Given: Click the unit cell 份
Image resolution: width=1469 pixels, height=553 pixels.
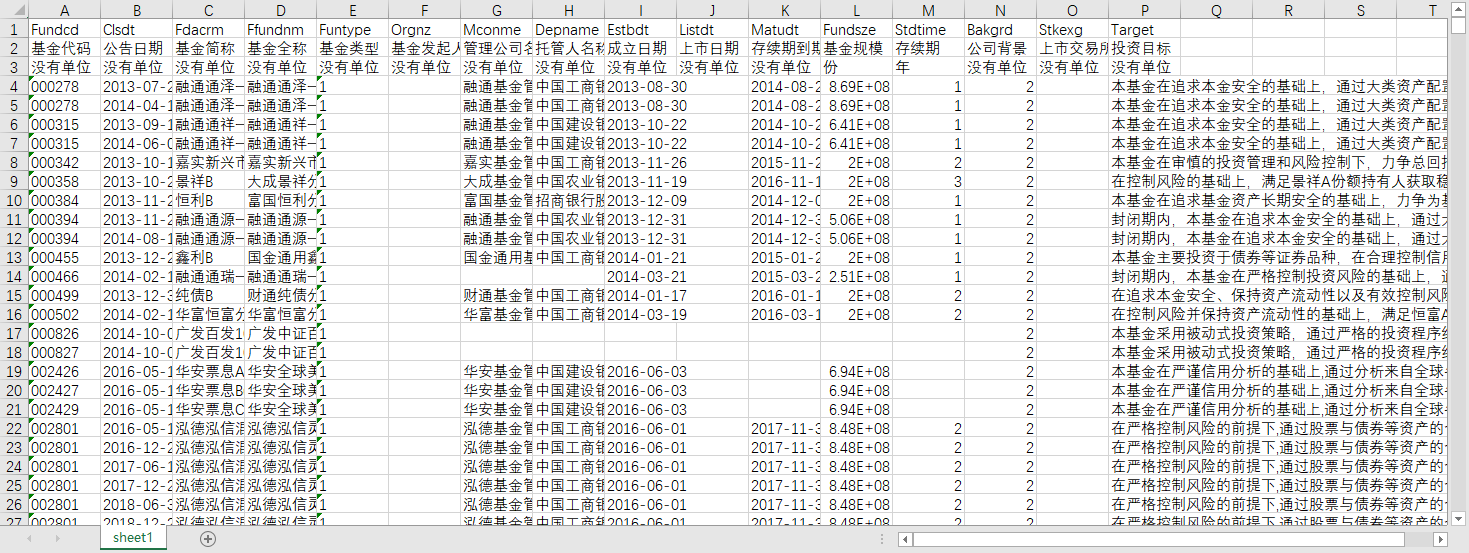Looking at the screenshot, I should 856,67.
